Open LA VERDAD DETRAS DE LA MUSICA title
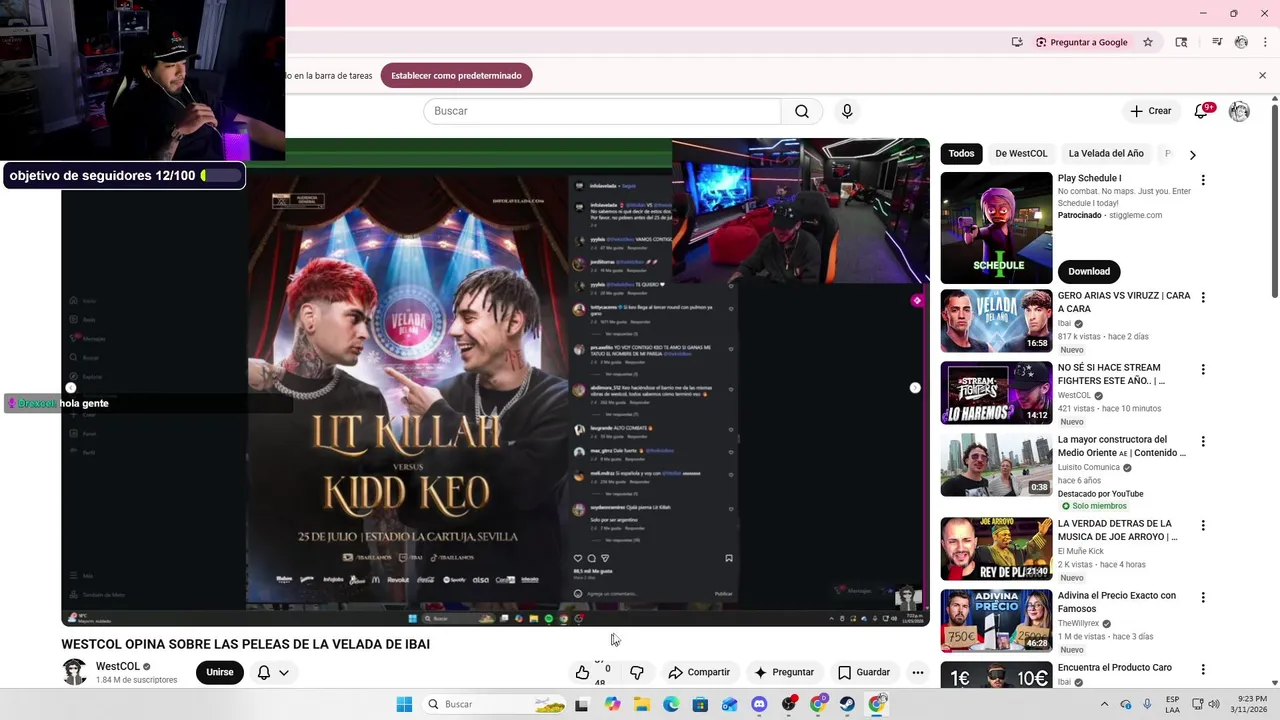 pos(1117,530)
